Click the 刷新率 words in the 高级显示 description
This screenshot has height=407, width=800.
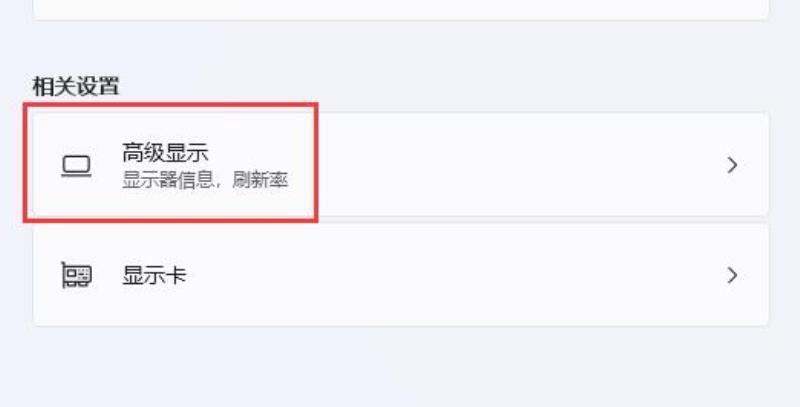[x=260, y=180]
